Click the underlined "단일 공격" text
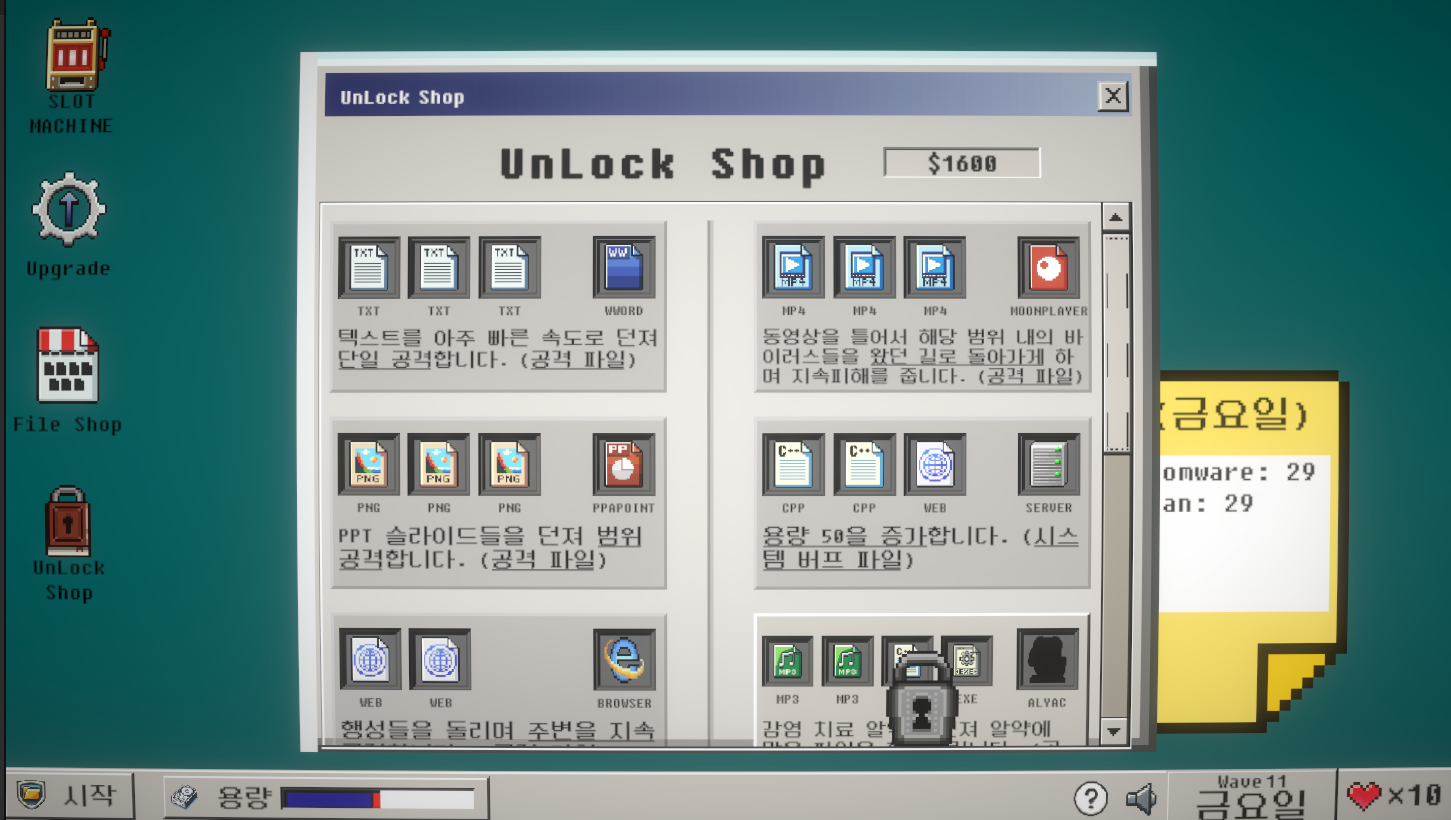The height and width of the screenshot is (820, 1451). pos(384,359)
